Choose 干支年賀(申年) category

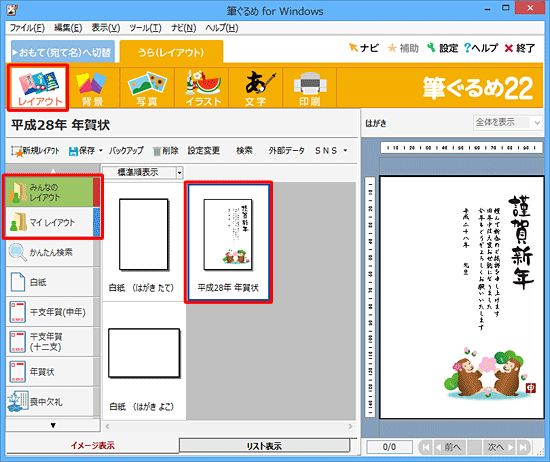pyautogui.click(x=50, y=312)
